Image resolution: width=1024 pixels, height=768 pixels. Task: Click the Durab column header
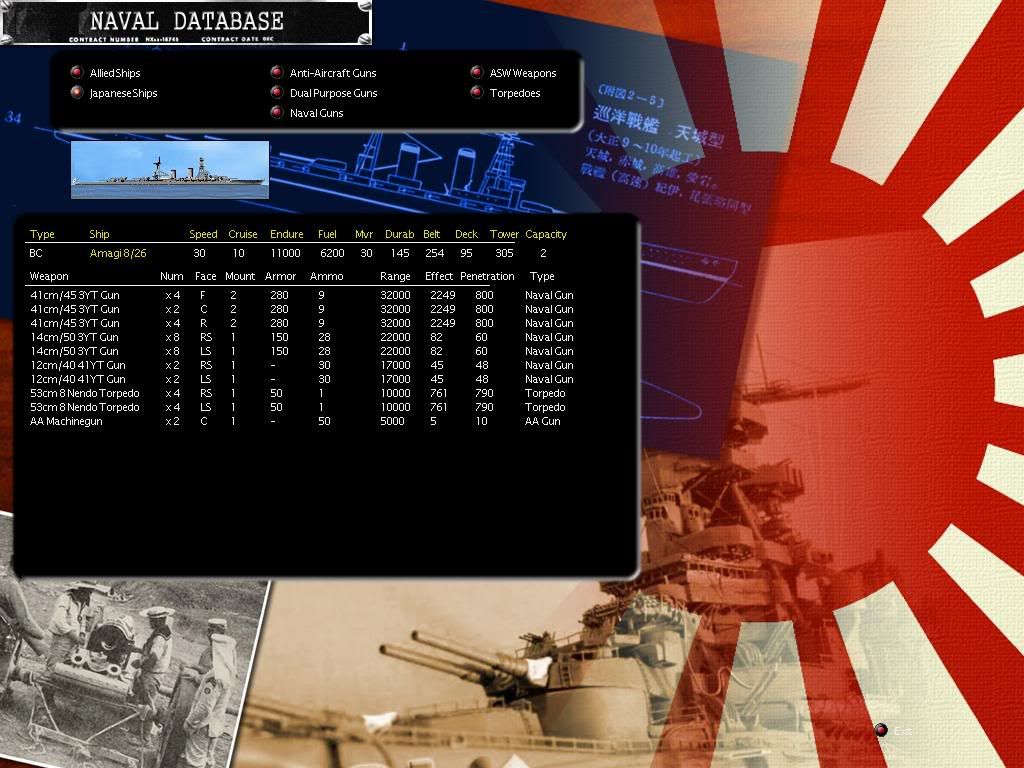click(x=400, y=234)
